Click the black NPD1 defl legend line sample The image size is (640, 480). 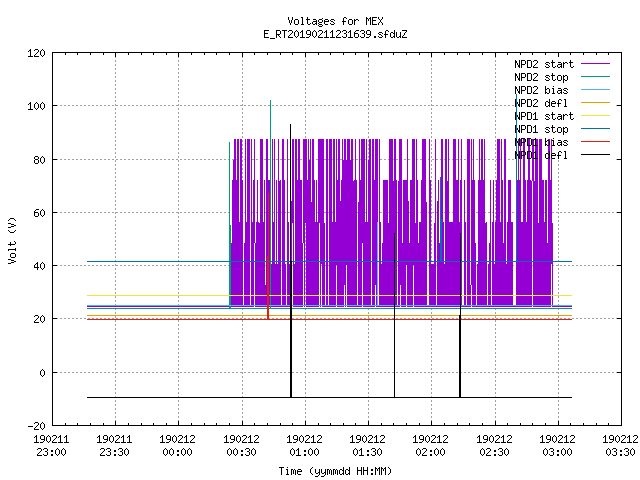pos(596,155)
